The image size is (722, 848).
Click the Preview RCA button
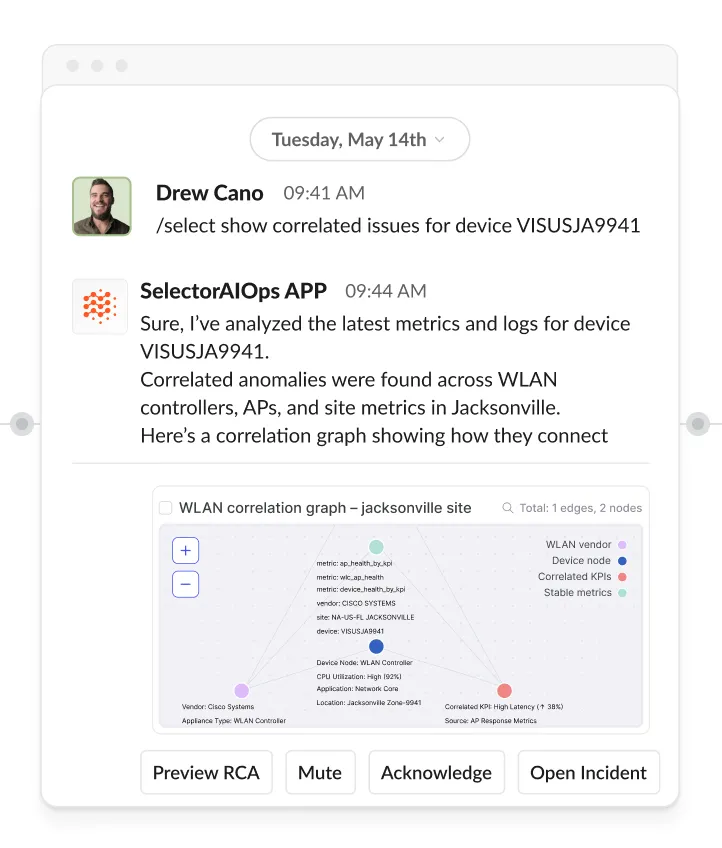coord(206,773)
